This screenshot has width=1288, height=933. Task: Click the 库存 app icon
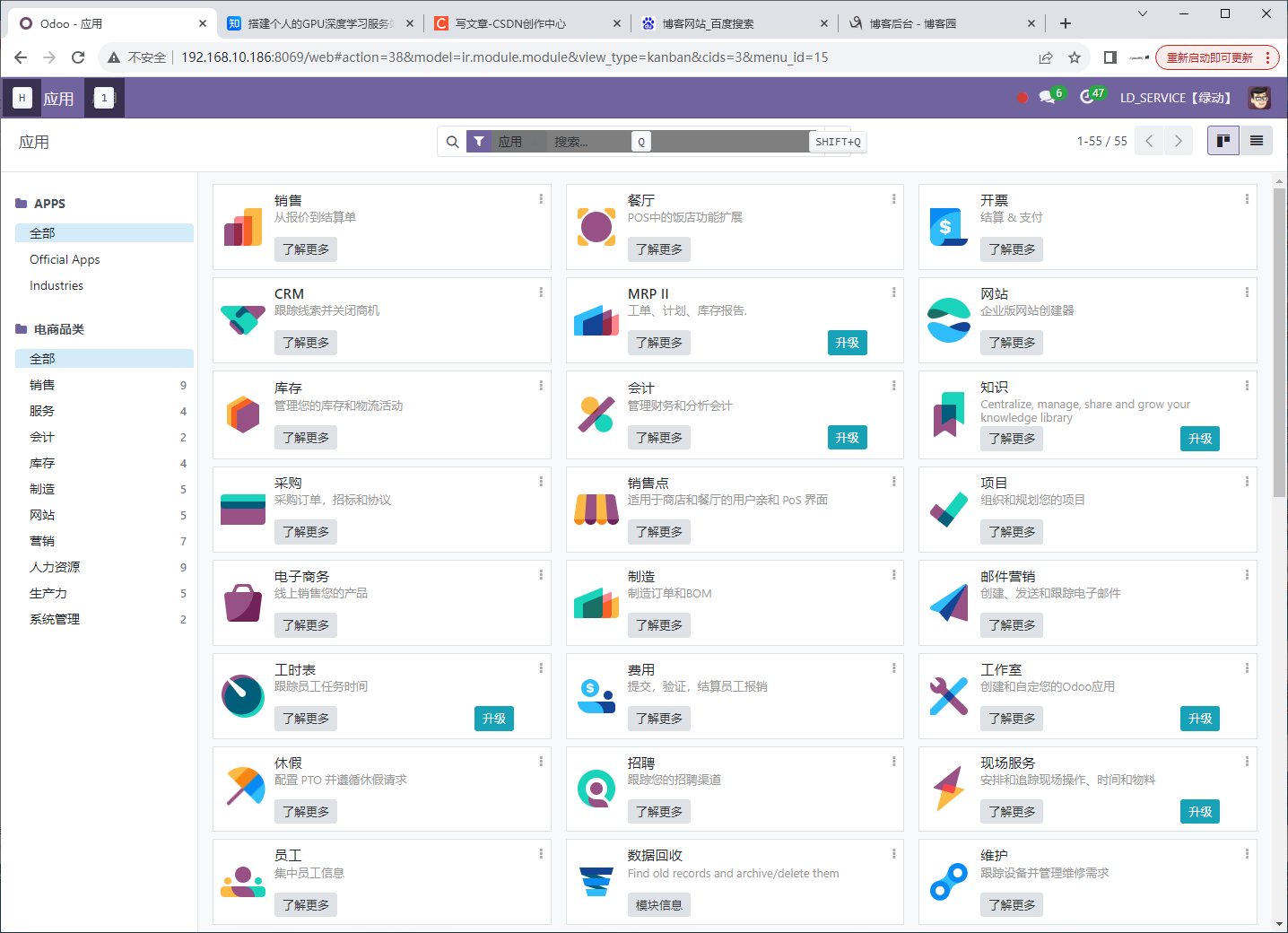(243, 414)
